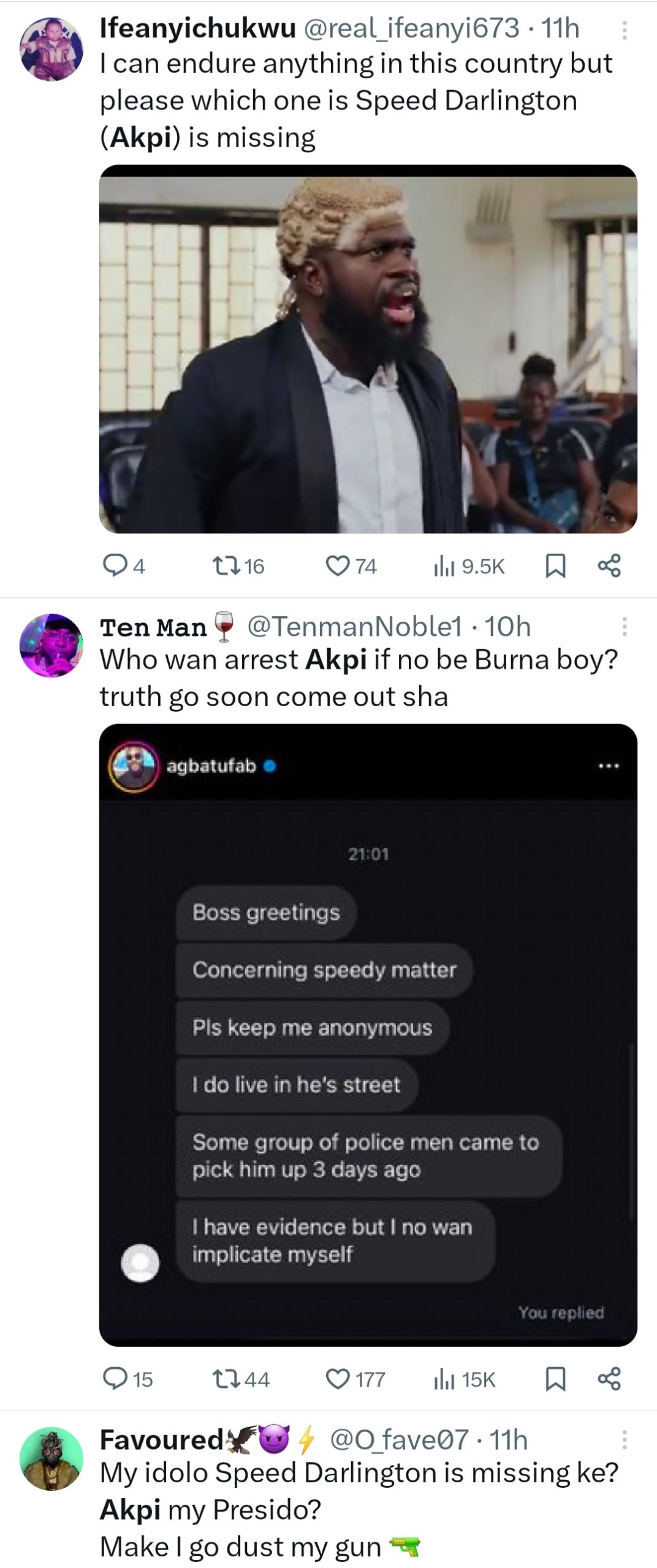This screenshot has width=657, height=1568.
Task: Bookmark Ifeanyichukwu's tweet
Action: click(555, 565)
